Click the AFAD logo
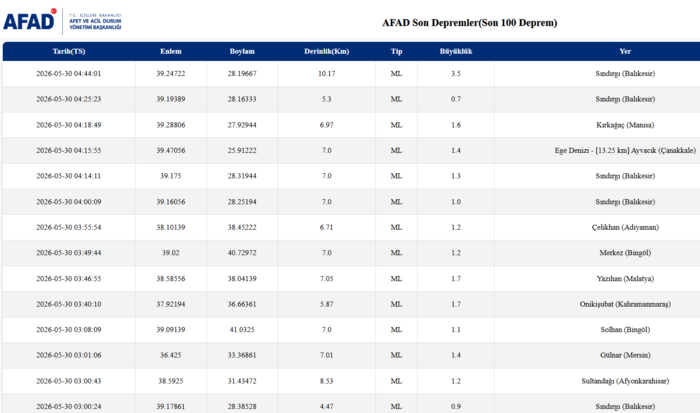 [62, 21]
